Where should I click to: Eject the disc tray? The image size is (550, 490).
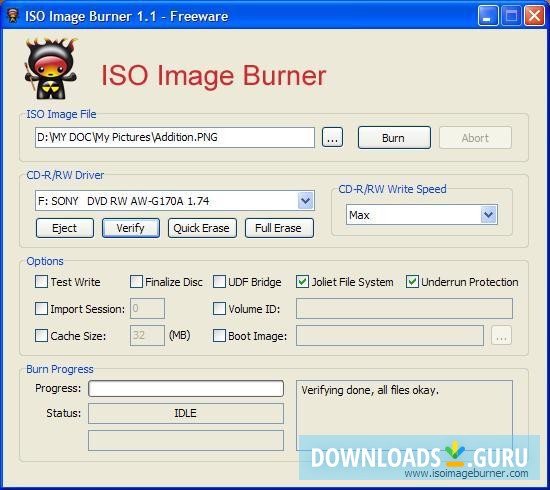[x=65, y=228]
